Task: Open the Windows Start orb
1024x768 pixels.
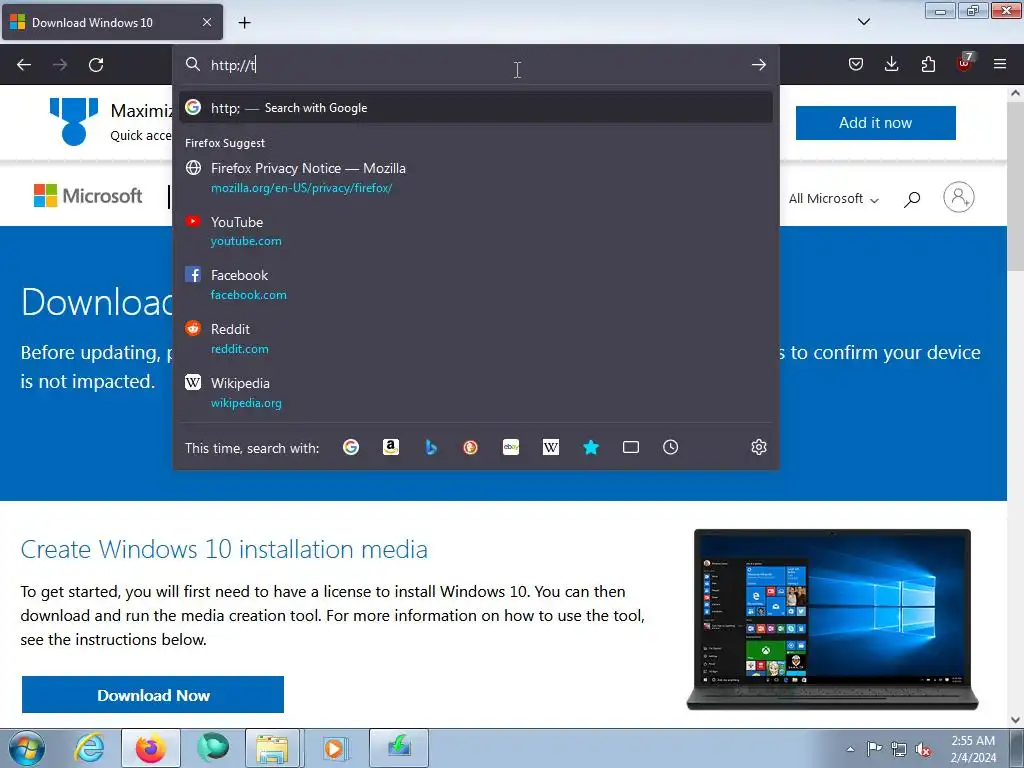Action: pos(26,748)
